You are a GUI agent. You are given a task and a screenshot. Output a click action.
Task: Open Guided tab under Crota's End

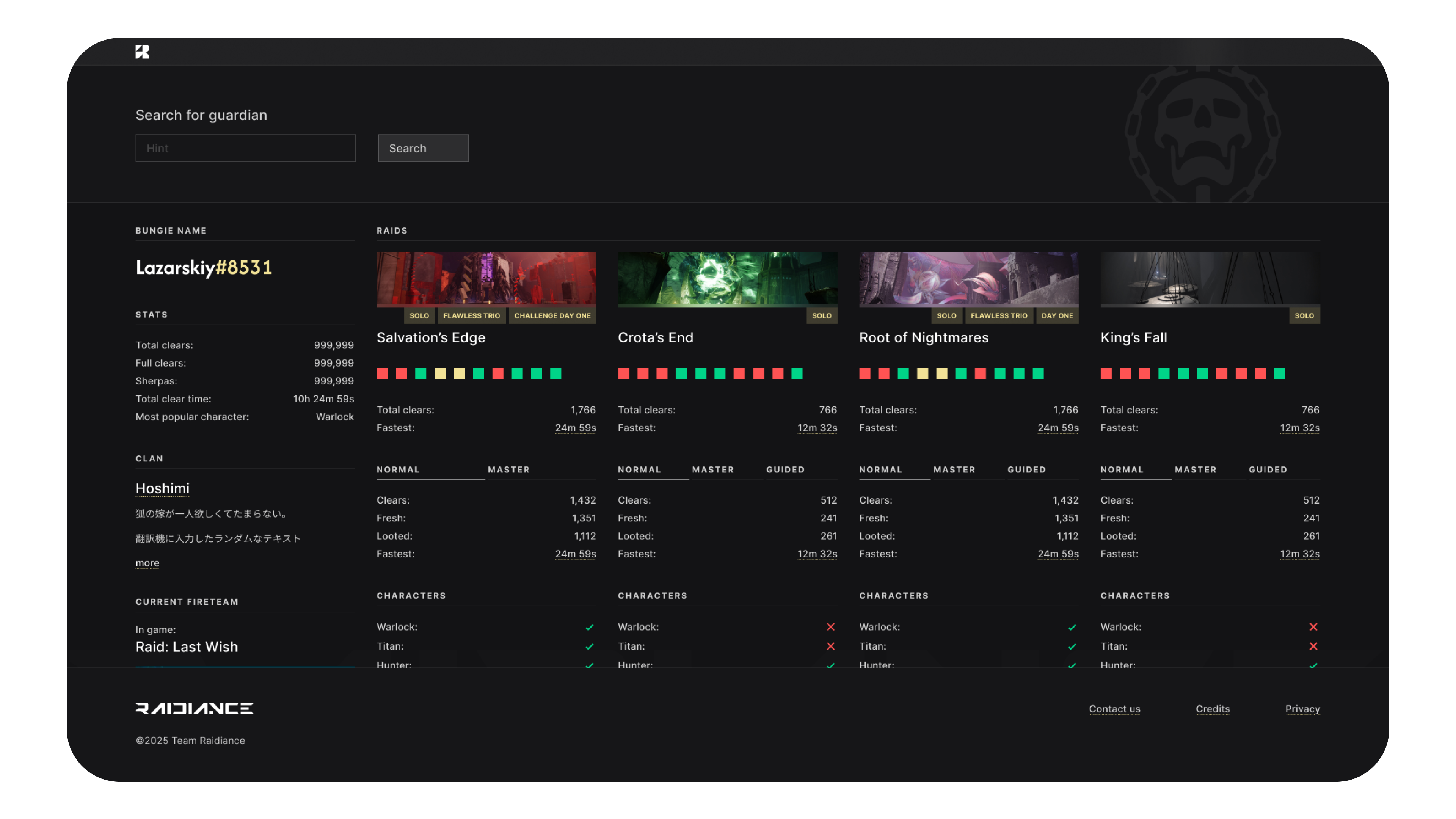[x=785, y=470]
